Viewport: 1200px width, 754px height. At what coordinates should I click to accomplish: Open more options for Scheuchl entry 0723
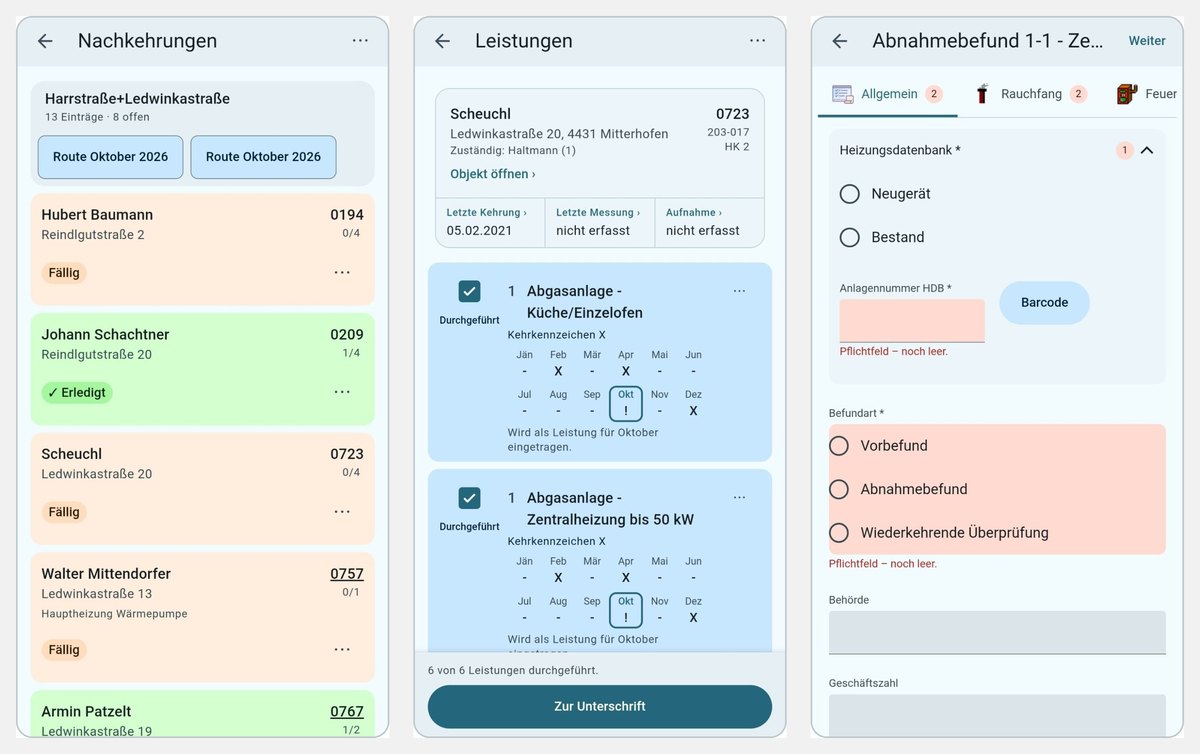click(342, 511)
